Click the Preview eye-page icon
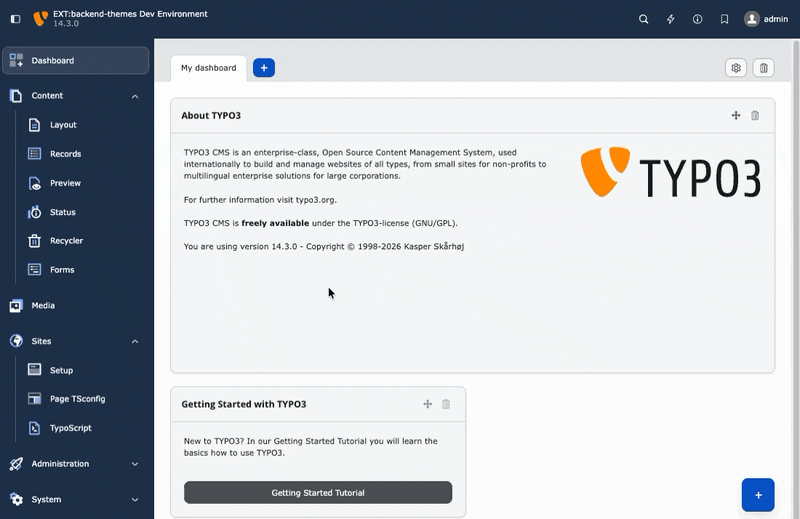 pos(35,183)
